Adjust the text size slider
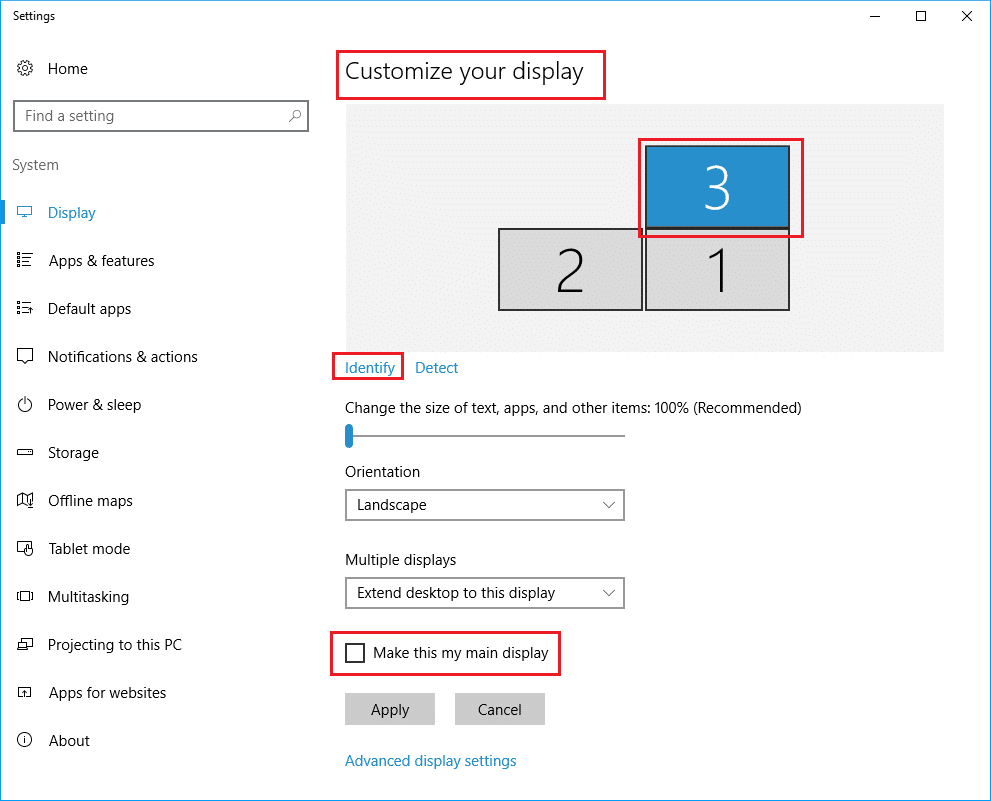Image resolution: width=991 pixels, height=801 pixels. click(x=349, y=436)
